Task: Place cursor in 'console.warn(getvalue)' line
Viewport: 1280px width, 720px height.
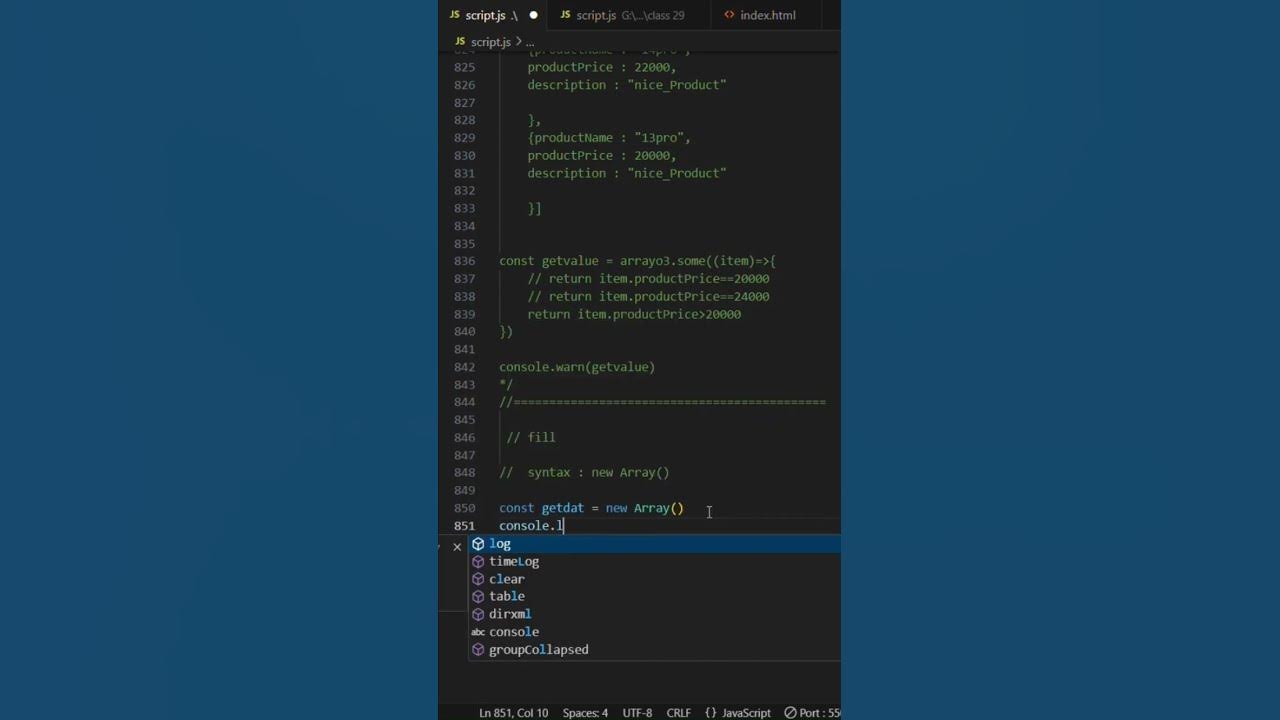Action: point(577,367)
